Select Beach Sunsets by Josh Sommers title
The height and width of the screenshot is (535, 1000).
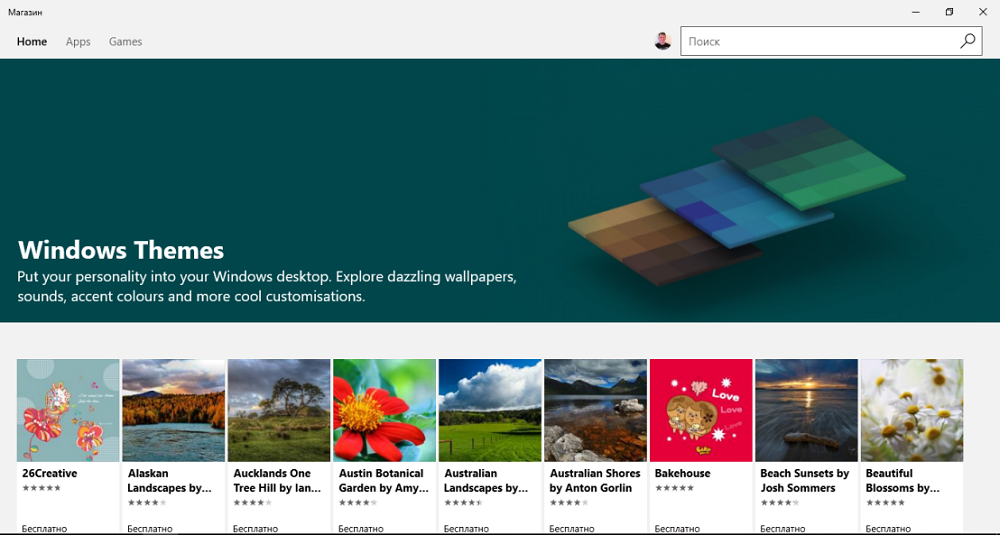pos(804,480)
